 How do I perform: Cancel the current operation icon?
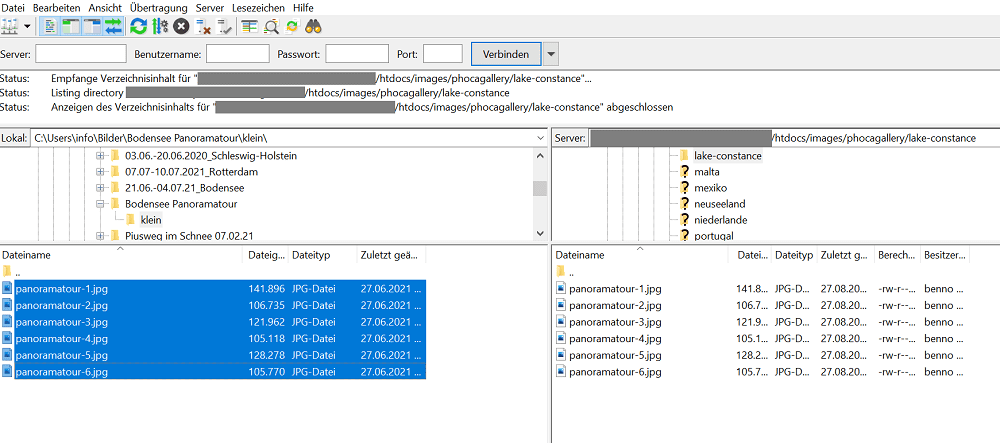click(x=181, y=26)
